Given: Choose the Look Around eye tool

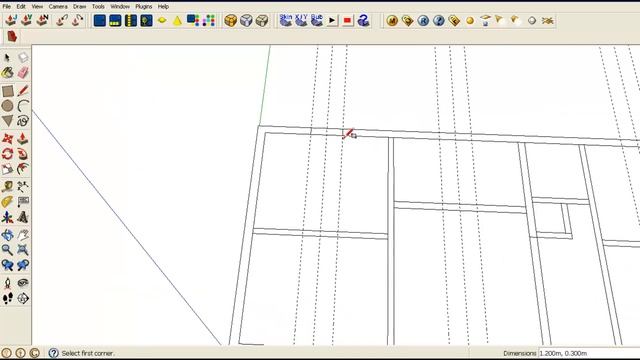Looking at the screenshot, I should point(23,283).
